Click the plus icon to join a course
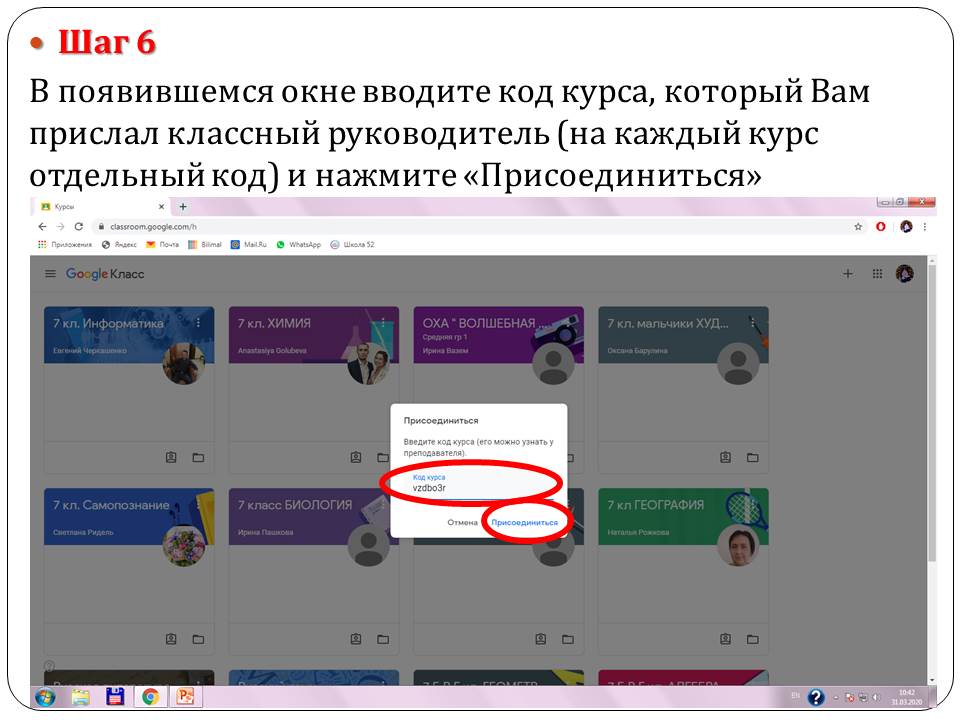 (x=848, y=274)
